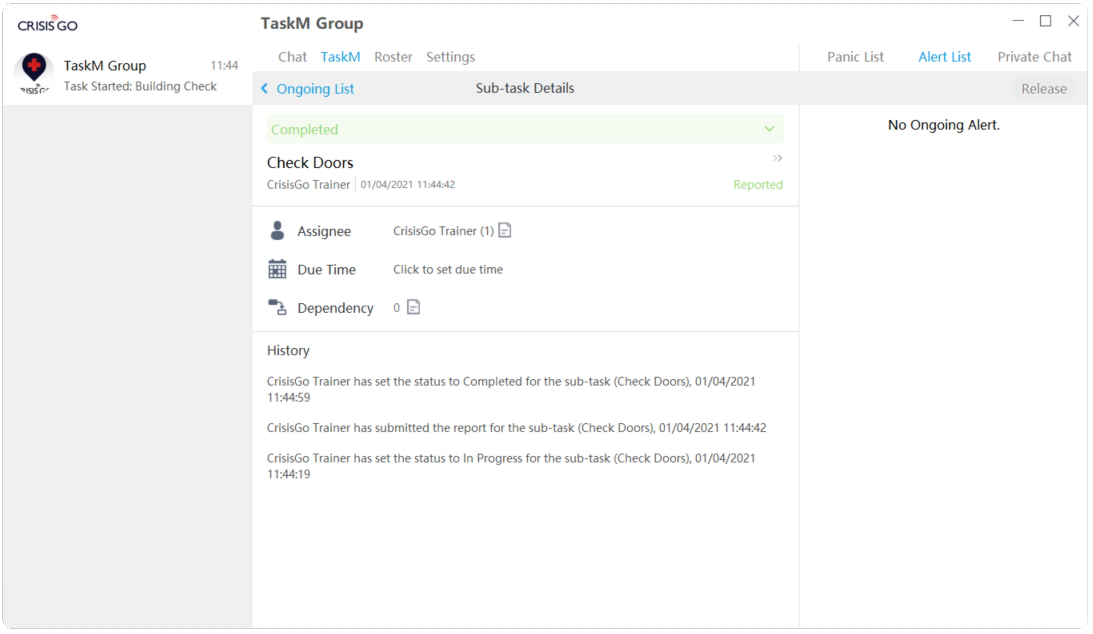The image size is (1093, 634).
Task: Maximize the CrisisGo window
Action: pyautogui.click(x=1046, y=21)
